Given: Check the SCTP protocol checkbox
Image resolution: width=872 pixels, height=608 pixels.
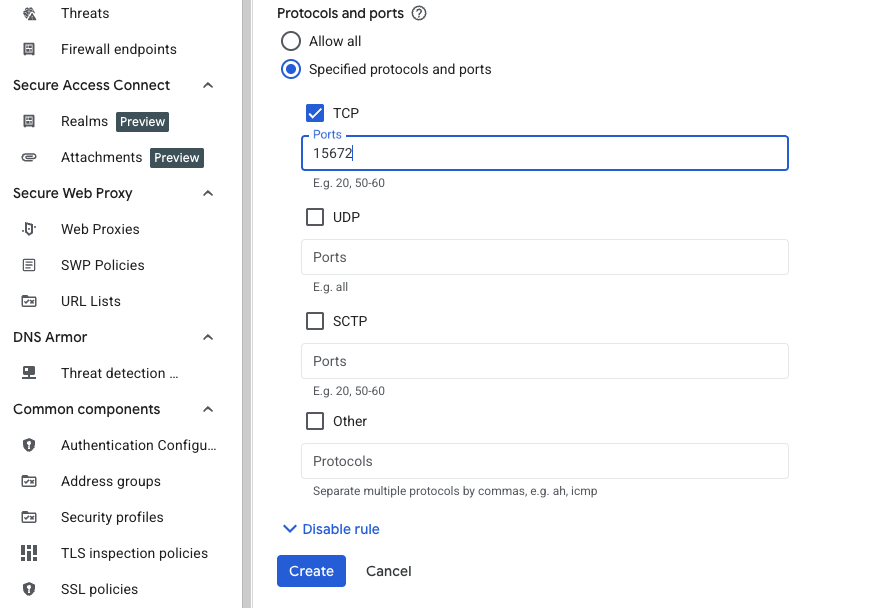Looking at the screenshot, I should tap(315, 321).
